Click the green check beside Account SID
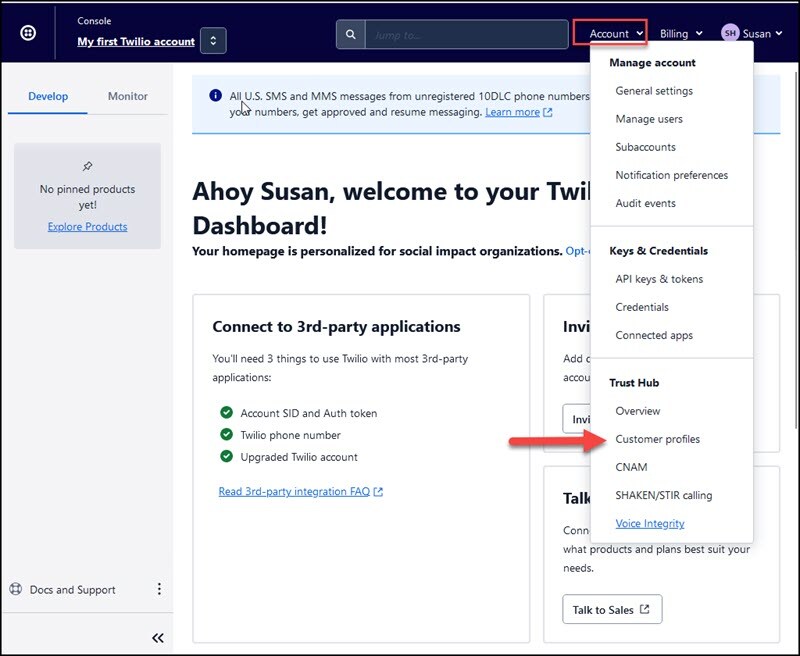Screen dimensions: 800x656 (x=227, y=412)
